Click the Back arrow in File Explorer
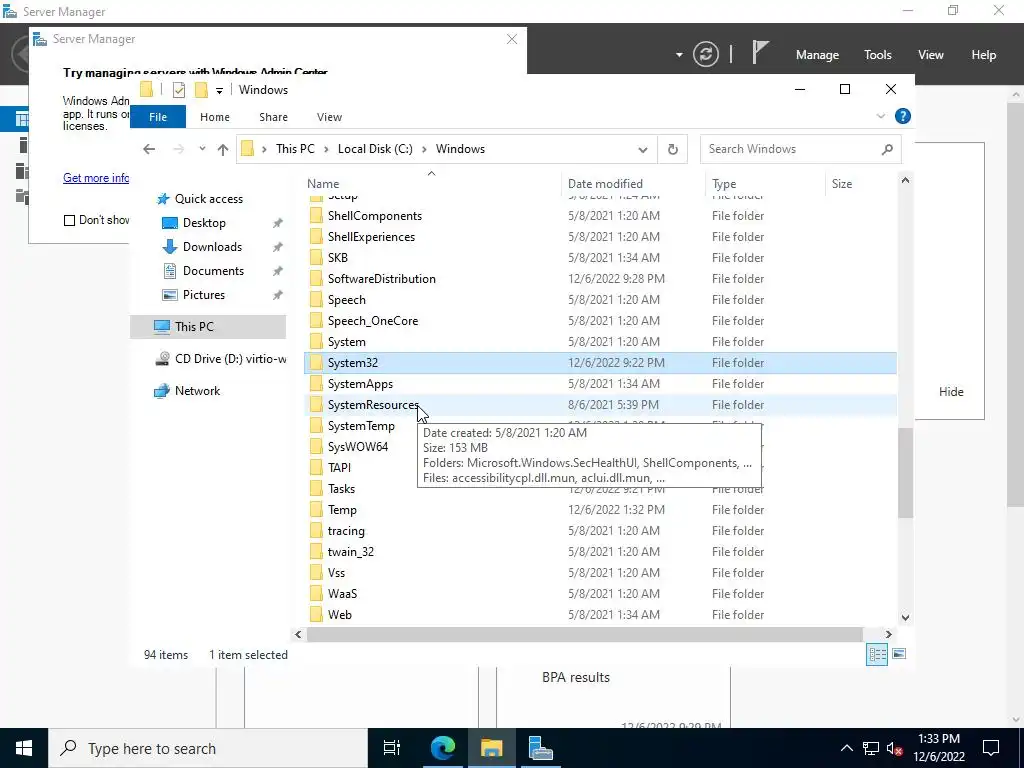This screenshot has width=1024, height=768. (149, 149)
